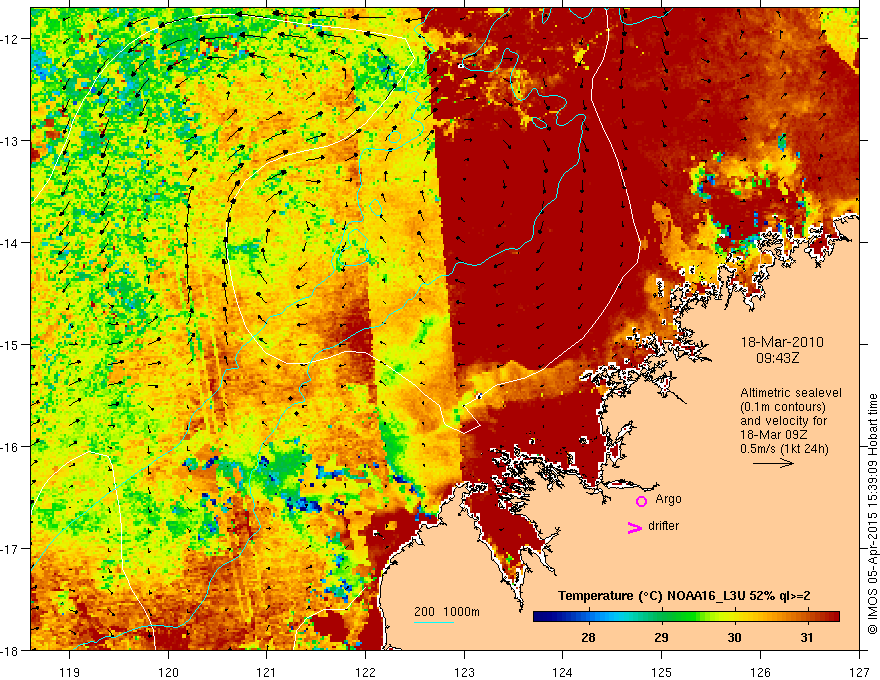Click latitude axis label -17
Viewport: 880px width, 680px height.
click(10, 549)
